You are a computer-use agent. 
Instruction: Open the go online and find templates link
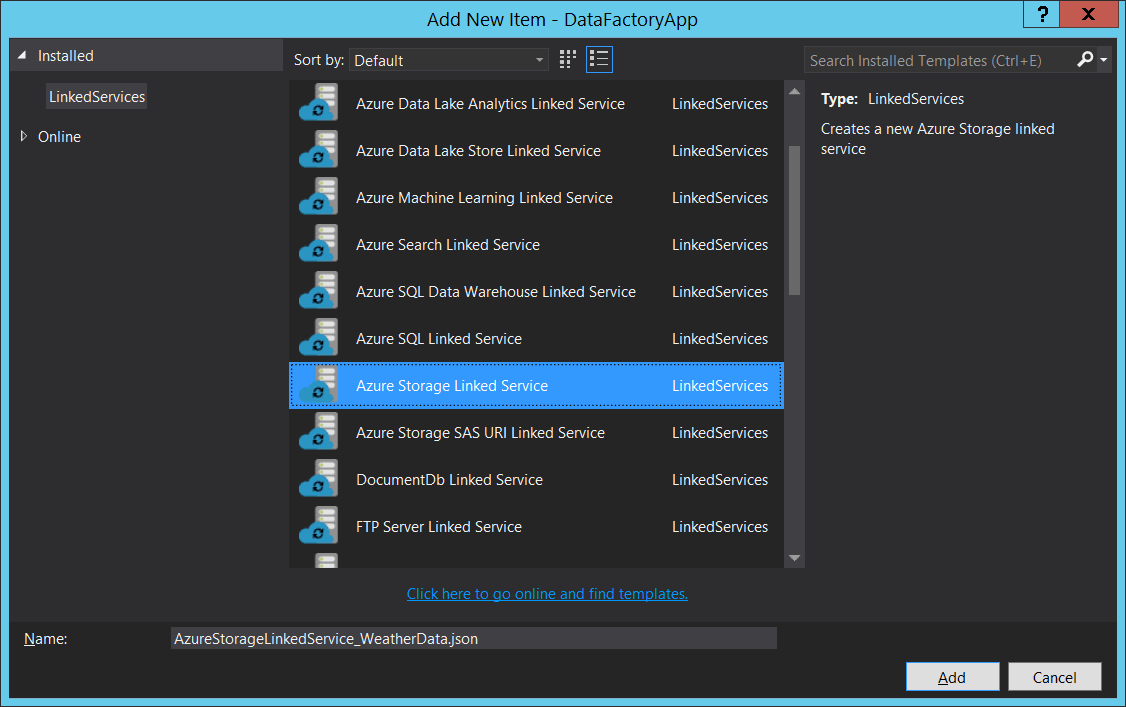[547, 594]
